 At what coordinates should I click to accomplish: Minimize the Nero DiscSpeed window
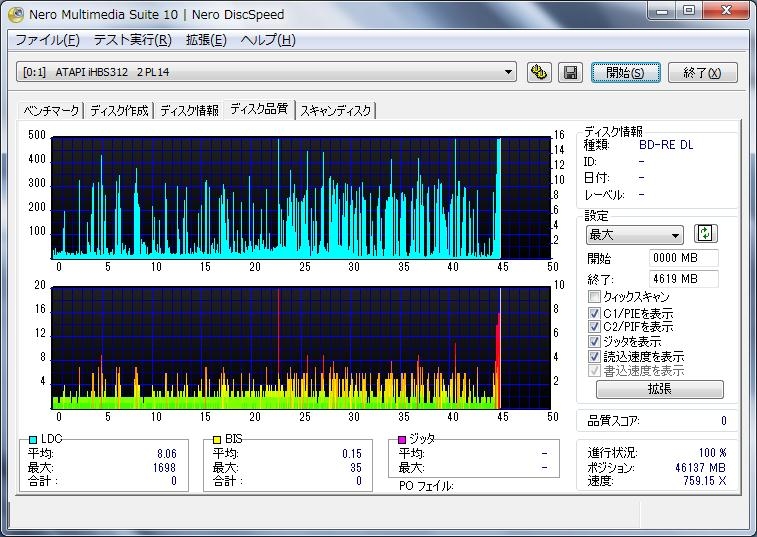click(x=662, y=11)
